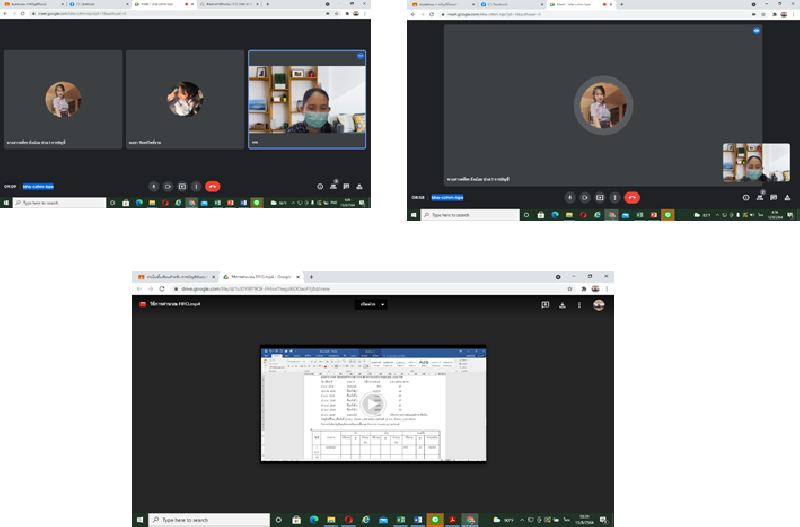Viewport: 800px width, 527px height.
Task: Open chat panel in the left Meet window
Action: [345, 186]
